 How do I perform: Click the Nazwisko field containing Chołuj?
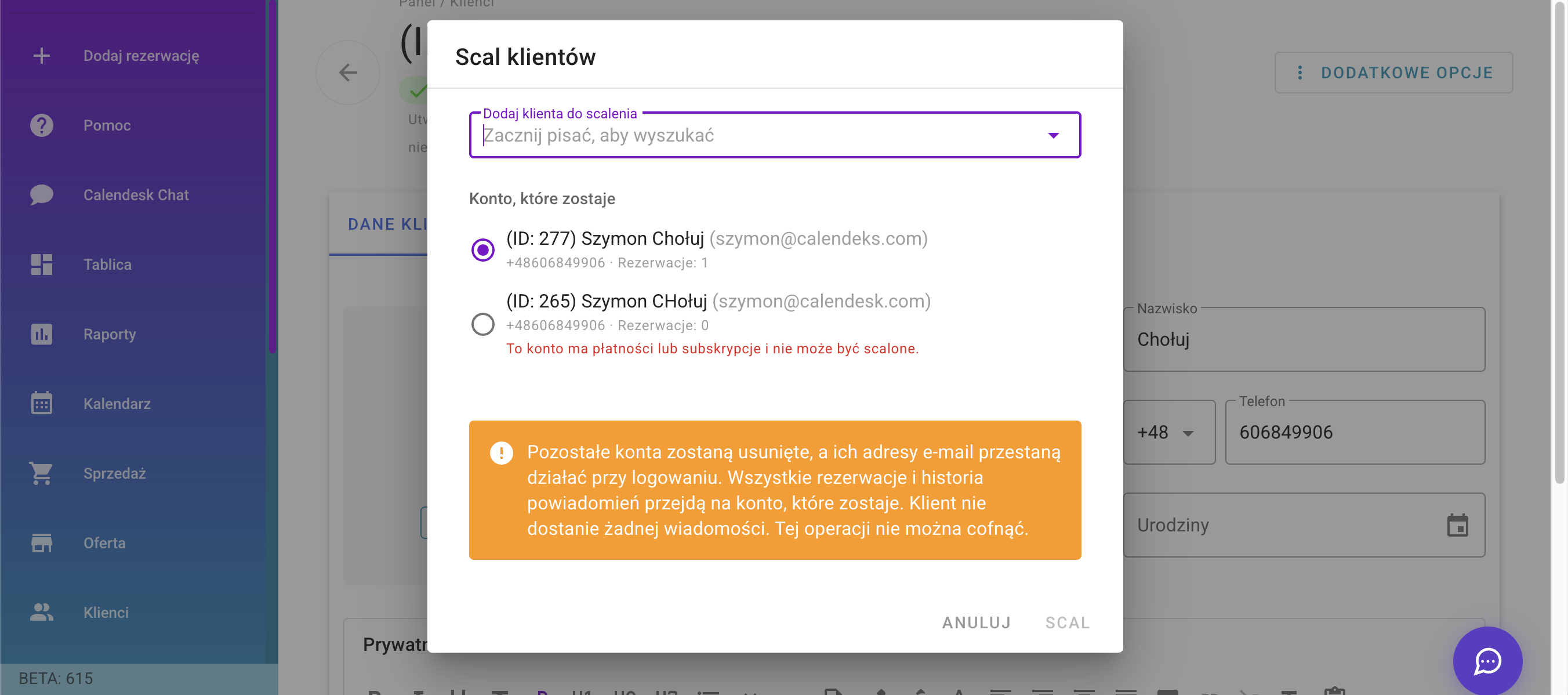1304,339
